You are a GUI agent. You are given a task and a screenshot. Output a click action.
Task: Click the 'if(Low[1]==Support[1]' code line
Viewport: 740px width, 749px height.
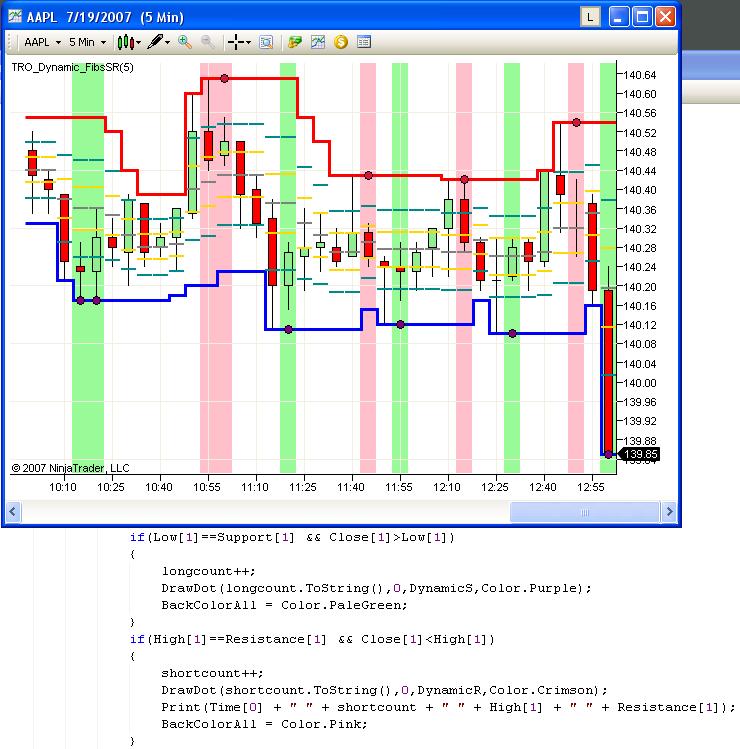click(292, 537)
